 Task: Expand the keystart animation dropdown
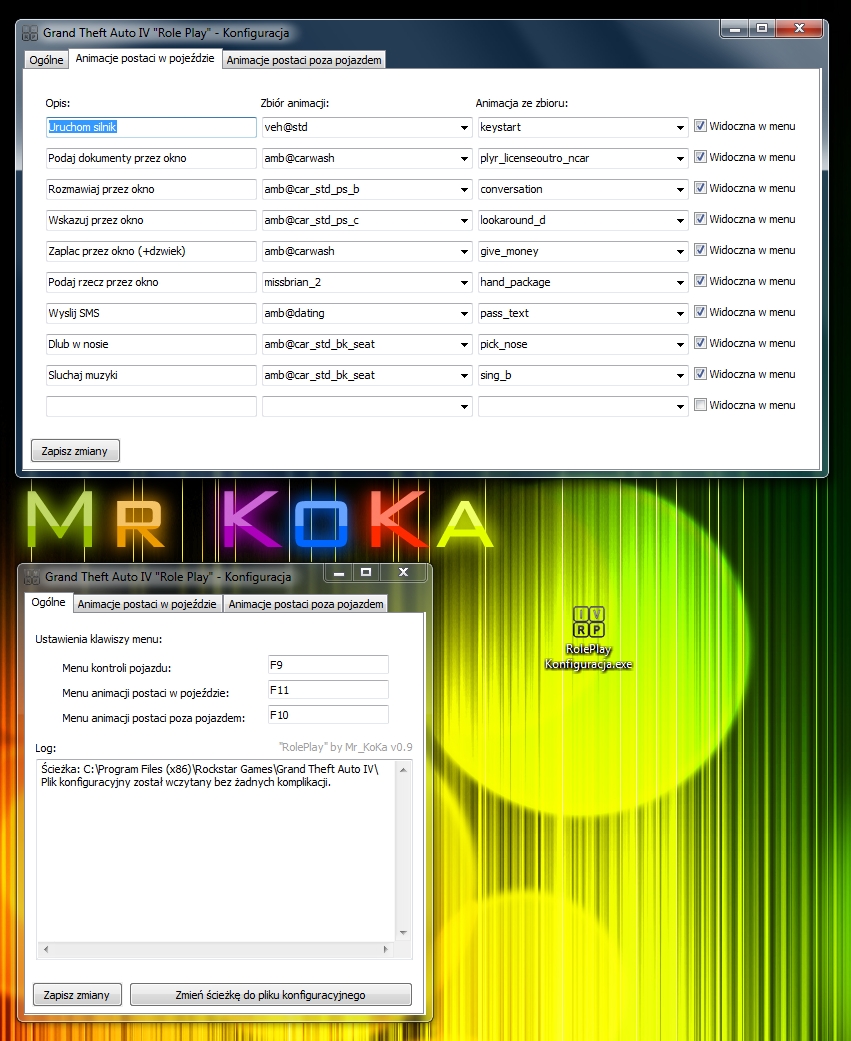(x=680, y=127)
